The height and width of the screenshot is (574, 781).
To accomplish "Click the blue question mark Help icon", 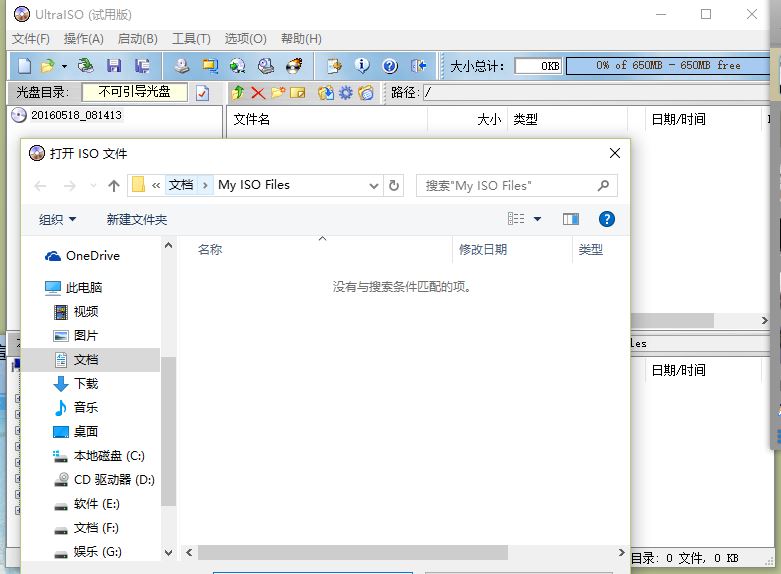I will coord(390,66).
